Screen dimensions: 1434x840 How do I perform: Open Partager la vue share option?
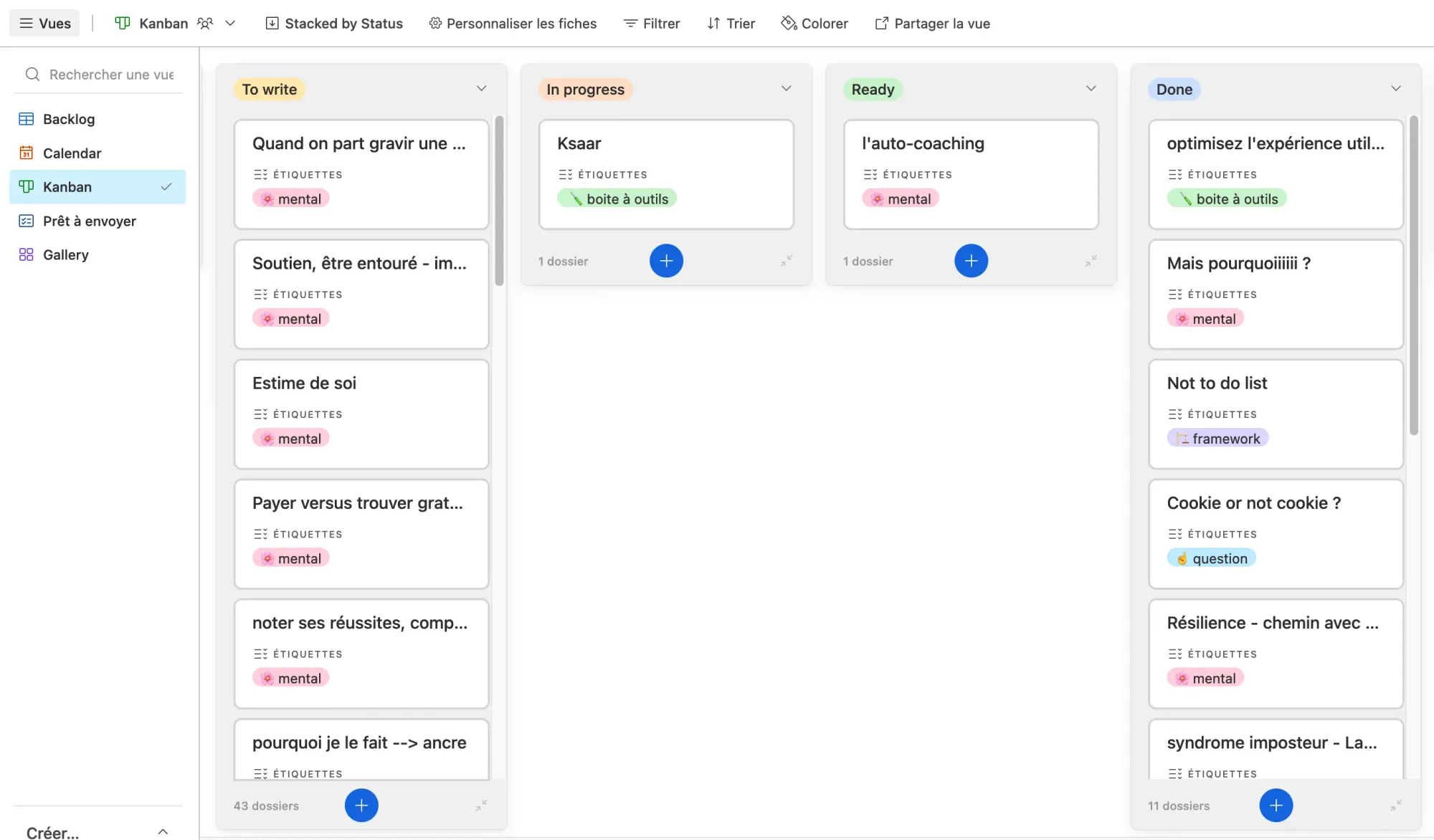coord(932,24)
